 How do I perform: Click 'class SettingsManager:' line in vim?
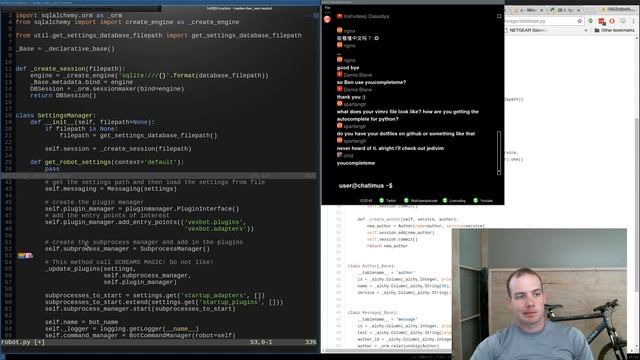[56, 116]
